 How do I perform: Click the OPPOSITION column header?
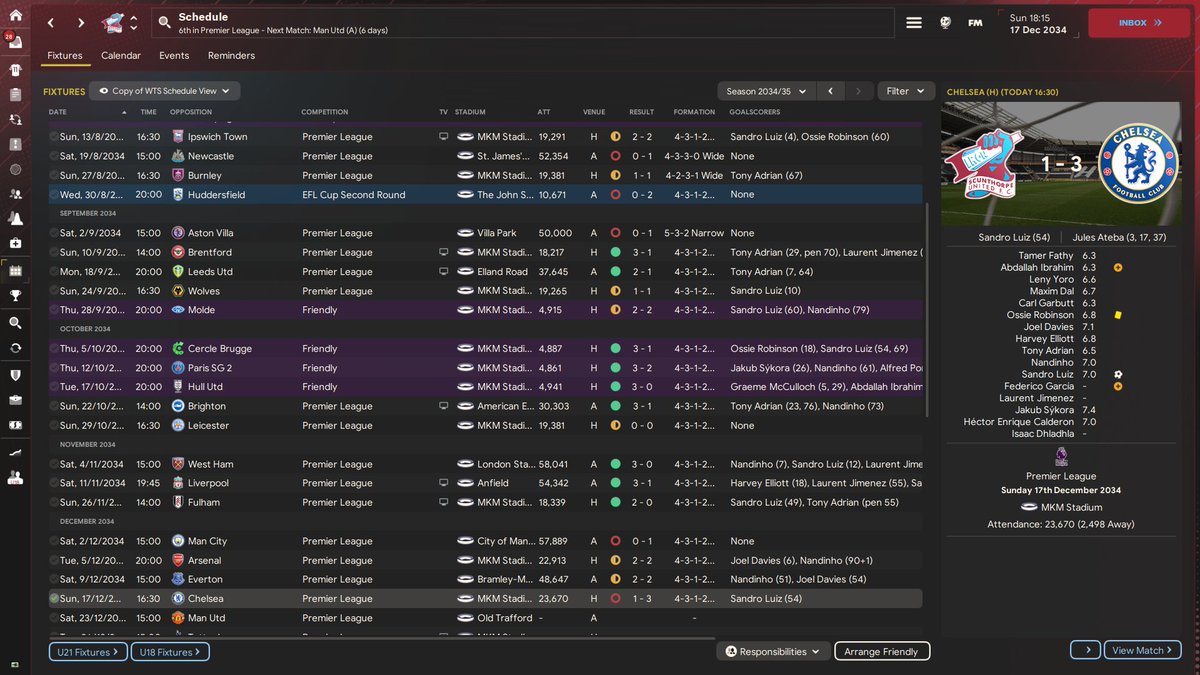pos(191,112)
